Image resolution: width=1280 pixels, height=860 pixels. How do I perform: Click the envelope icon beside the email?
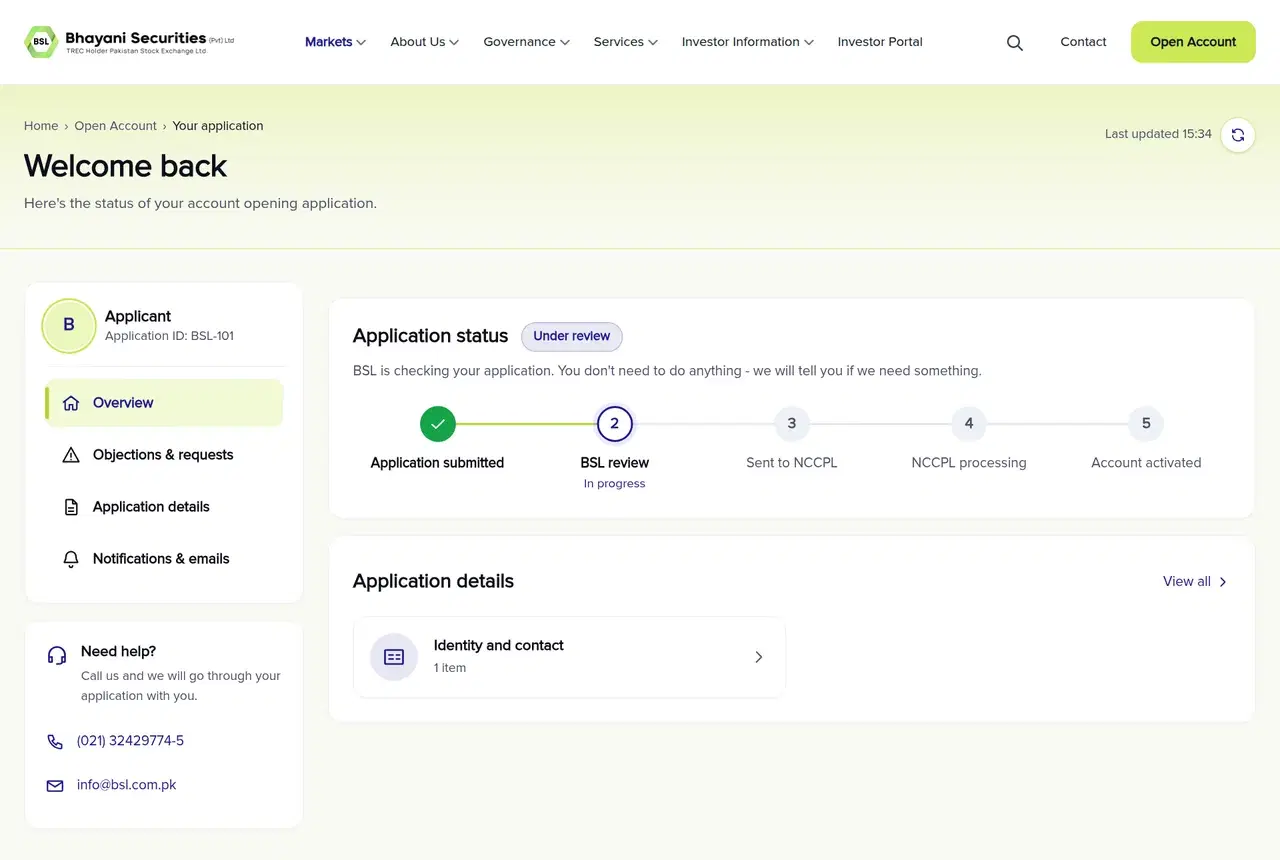(55, 786)
